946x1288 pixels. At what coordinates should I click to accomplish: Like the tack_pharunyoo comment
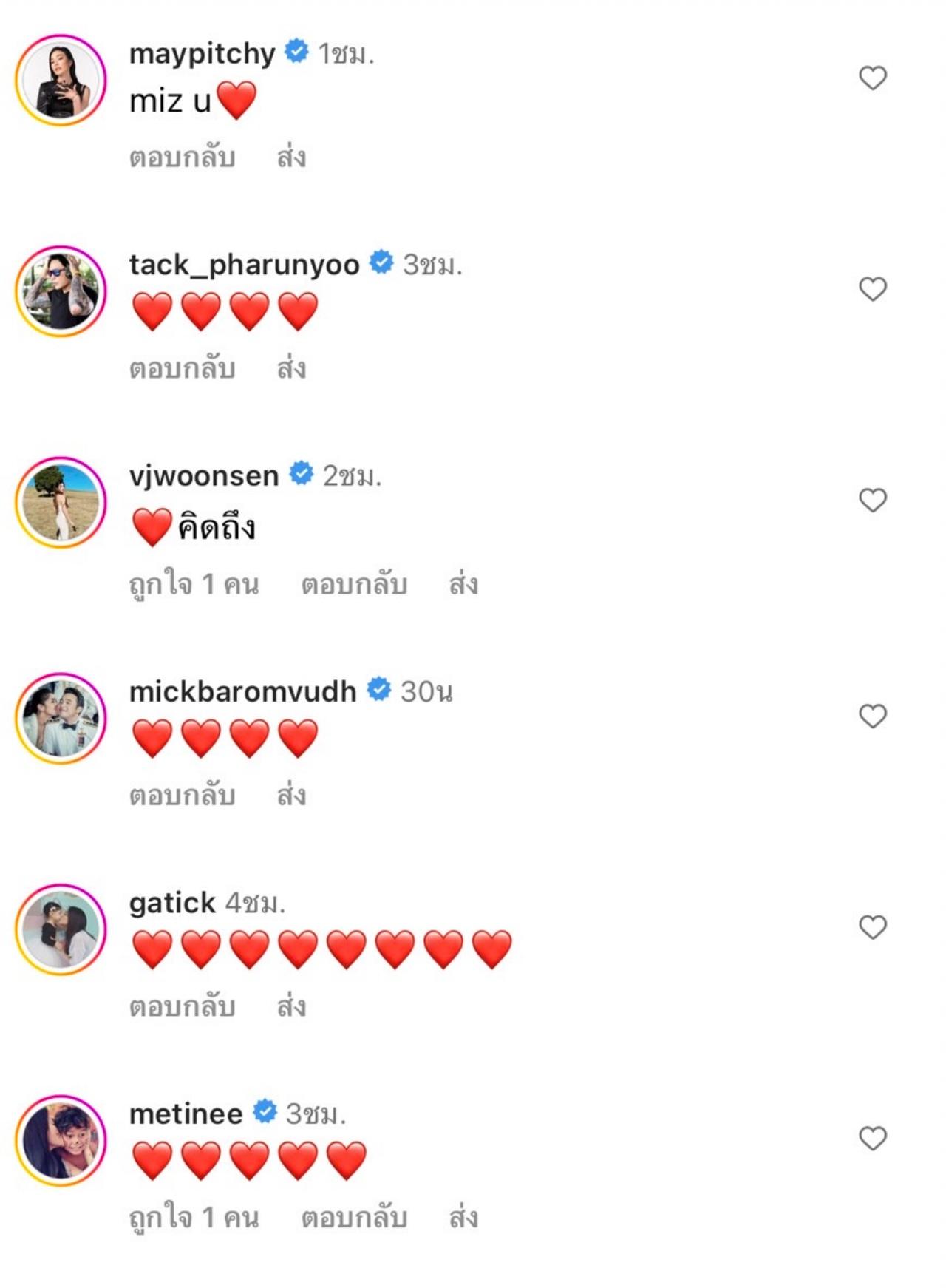(x=873, y=289)
